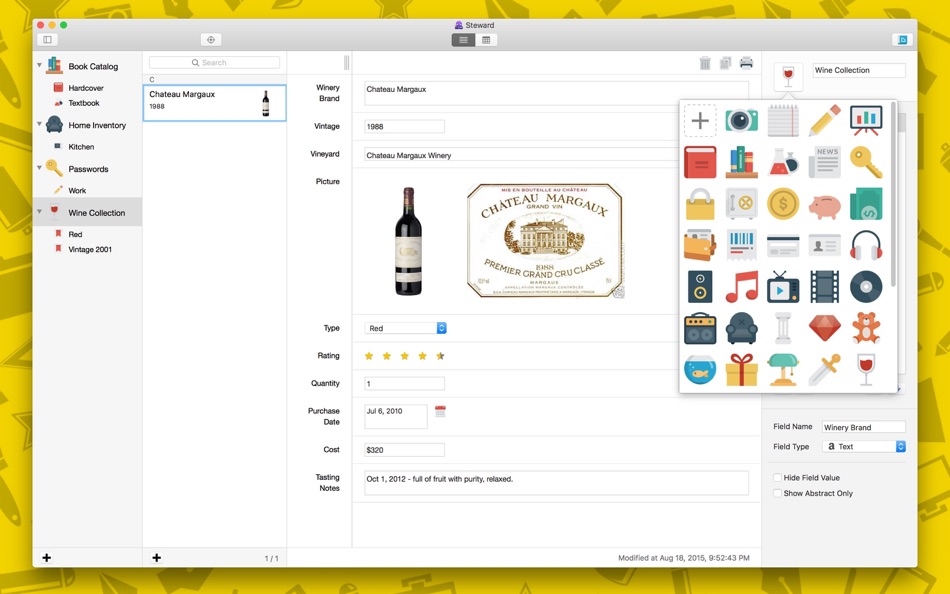Viewport: 950px width, 594px height.
Task: Pick the speaker icon
Action: coord(700,287)
